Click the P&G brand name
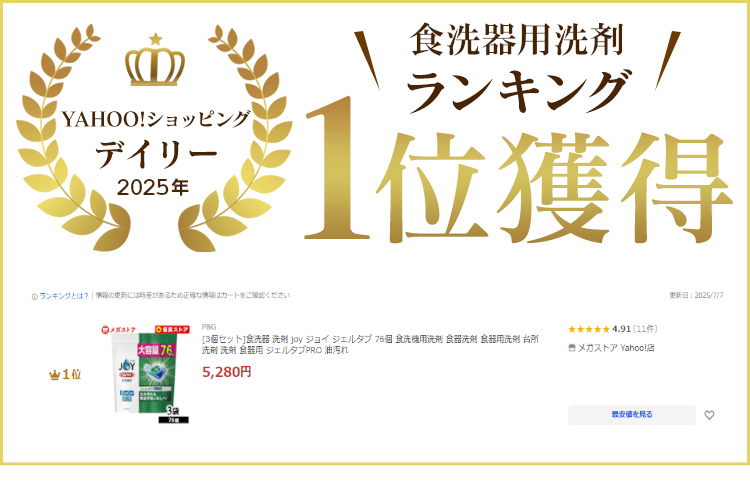 click(x=209, y=327)
